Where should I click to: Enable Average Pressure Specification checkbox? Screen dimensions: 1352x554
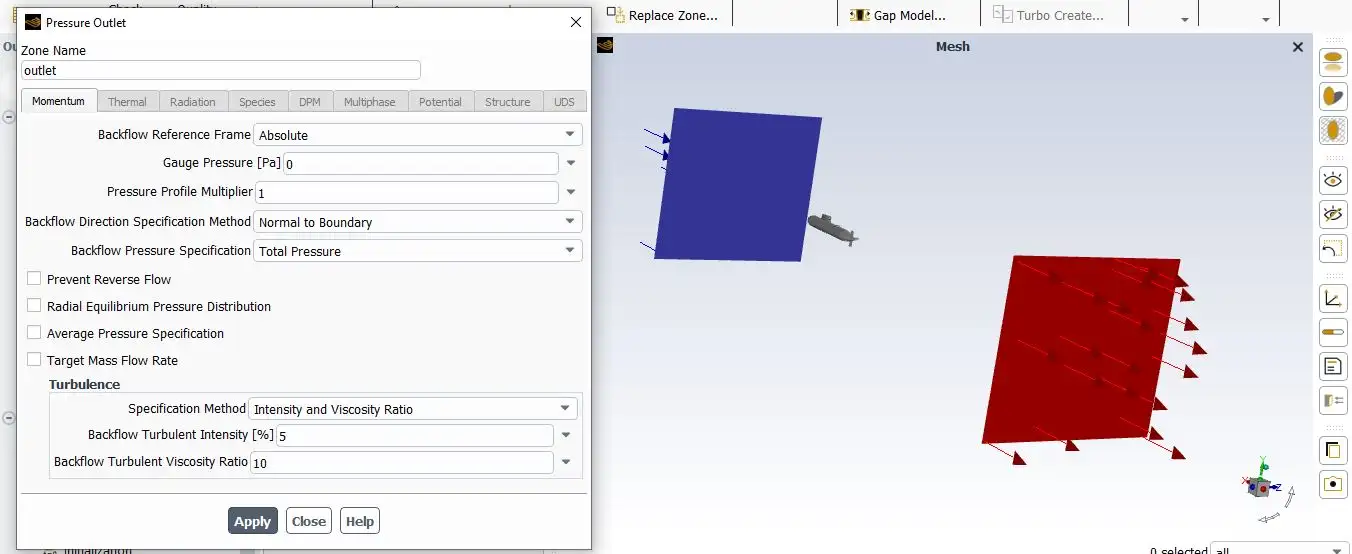click(34, 333)
